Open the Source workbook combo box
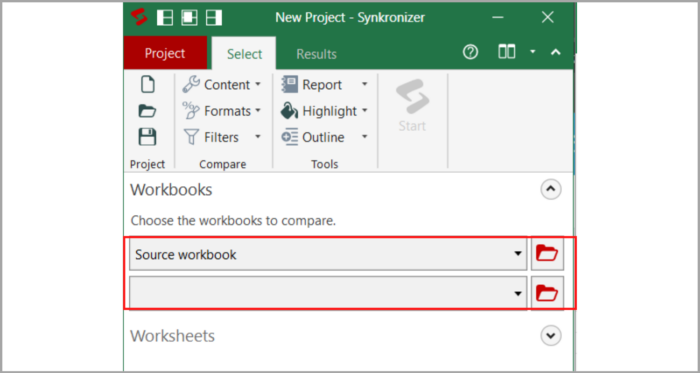Image resolution: width=700 pixels, height=373 pixels. pyautogui.click(x=328, y=254)
